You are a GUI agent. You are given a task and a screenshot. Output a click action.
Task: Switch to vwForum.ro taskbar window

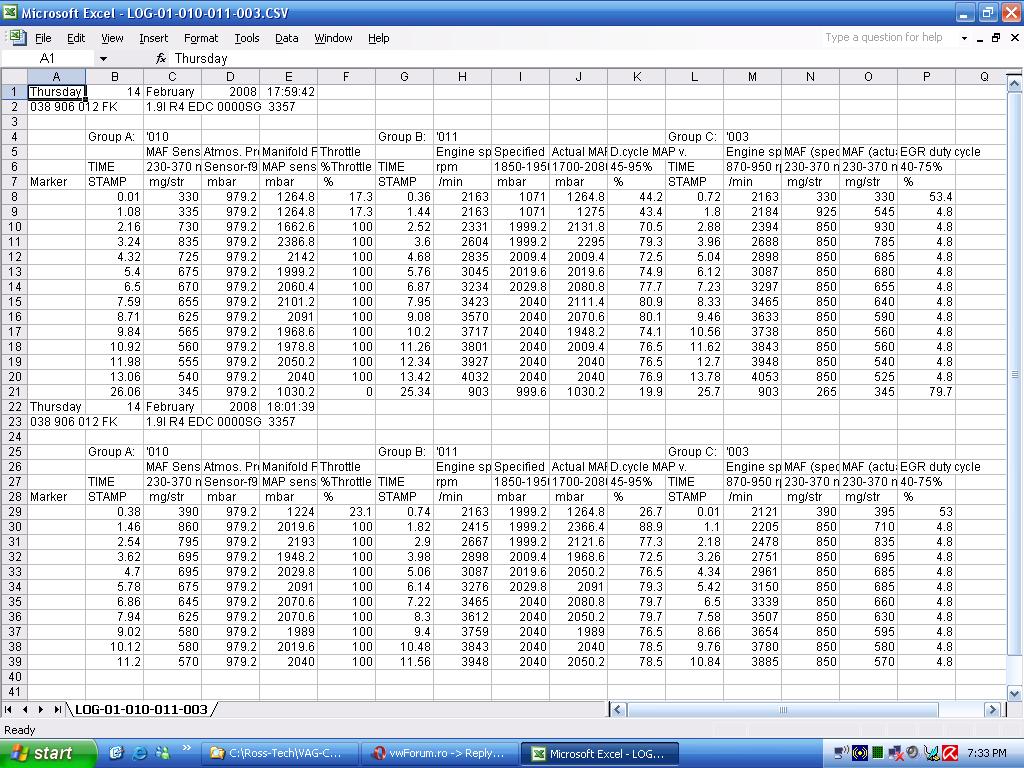440,753
